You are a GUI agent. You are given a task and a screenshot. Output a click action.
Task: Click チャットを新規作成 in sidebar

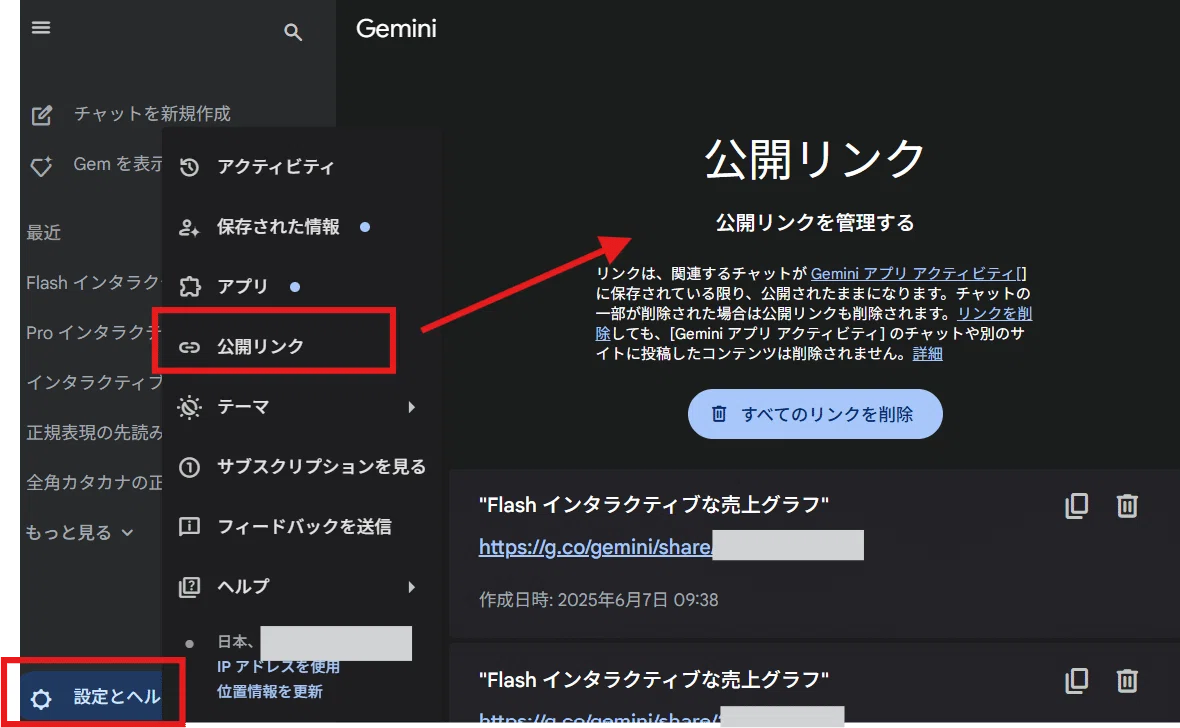click(x=152, y=114)
